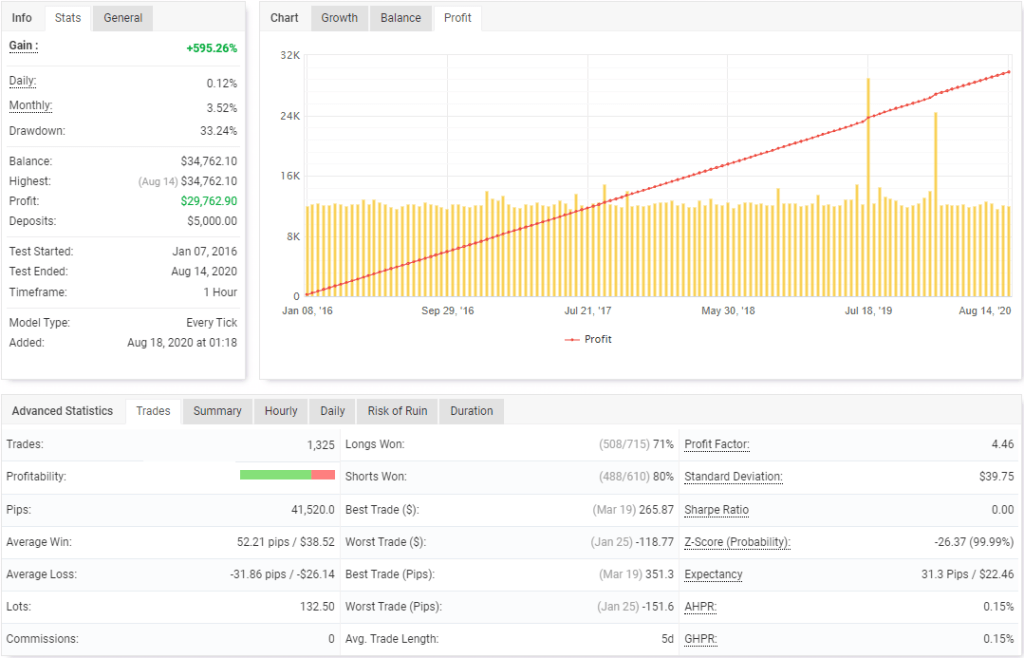View the Daily statistics tab

(331, 410)
